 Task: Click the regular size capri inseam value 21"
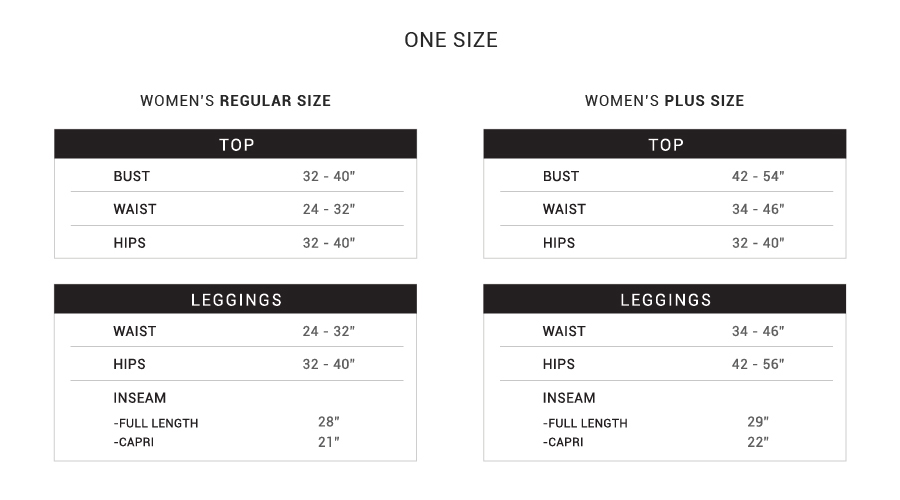tap(329, 442)
